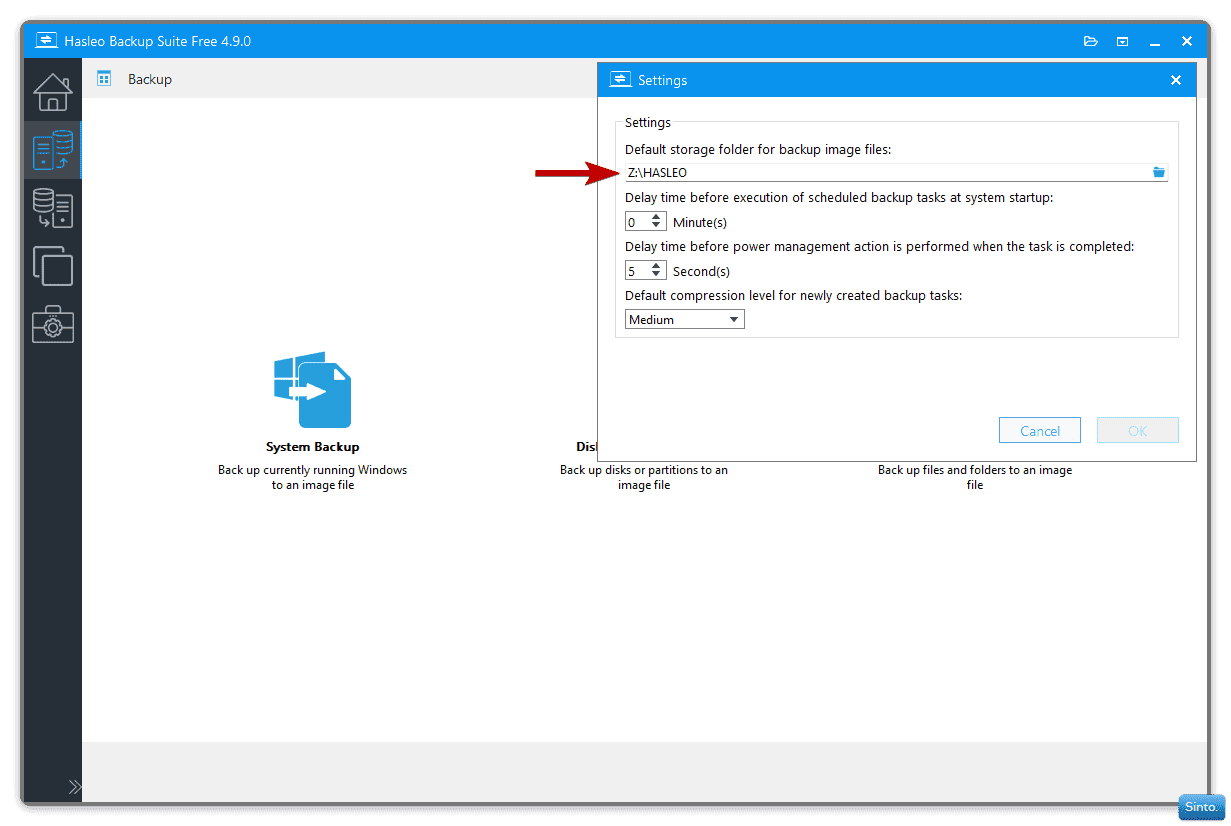This screenshot has height=826, width=1231.
Task: Close the Hasleo Backup Suite main window
Action: point(1187,41)
